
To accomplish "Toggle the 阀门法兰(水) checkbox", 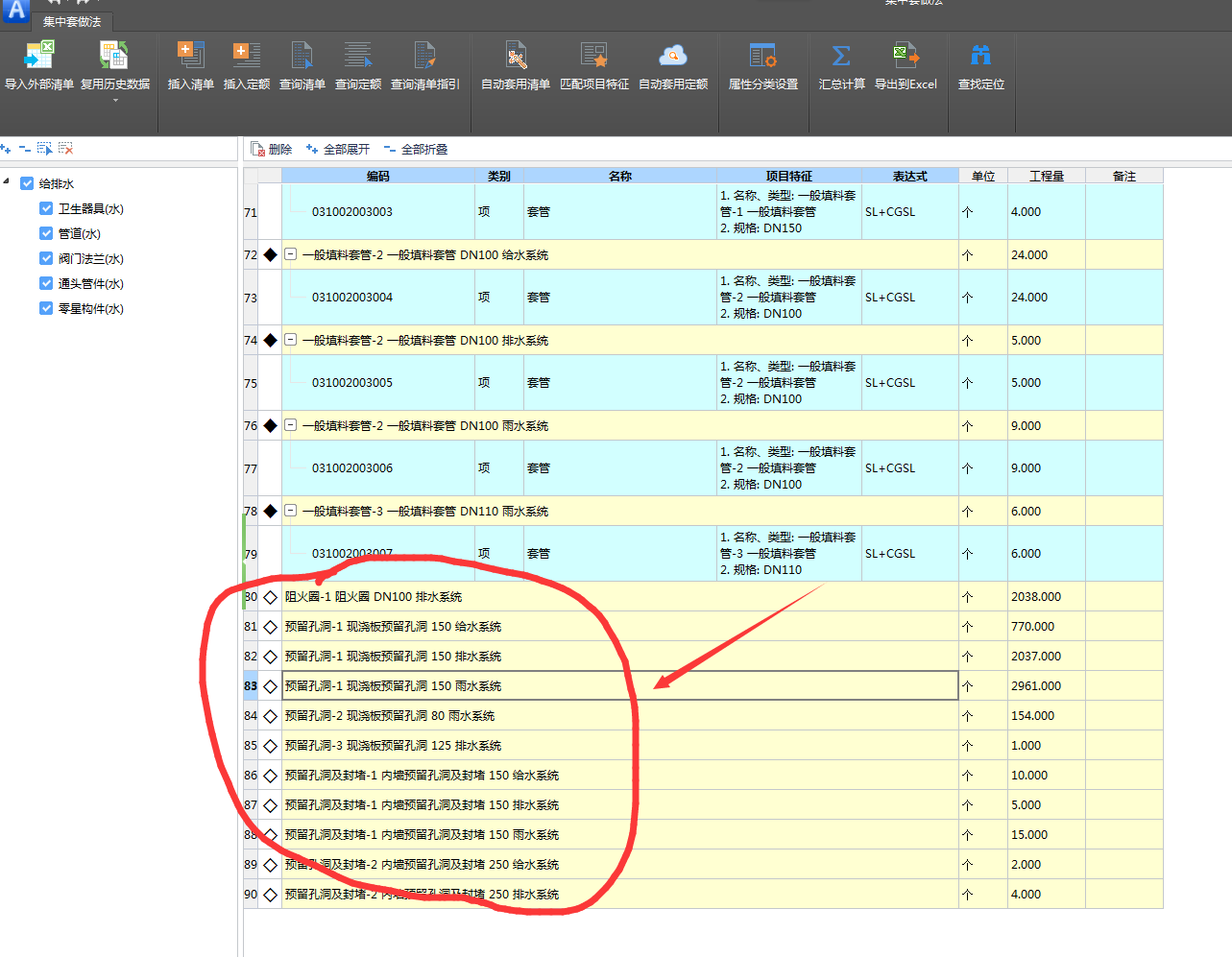I will [x=46, y=258].
